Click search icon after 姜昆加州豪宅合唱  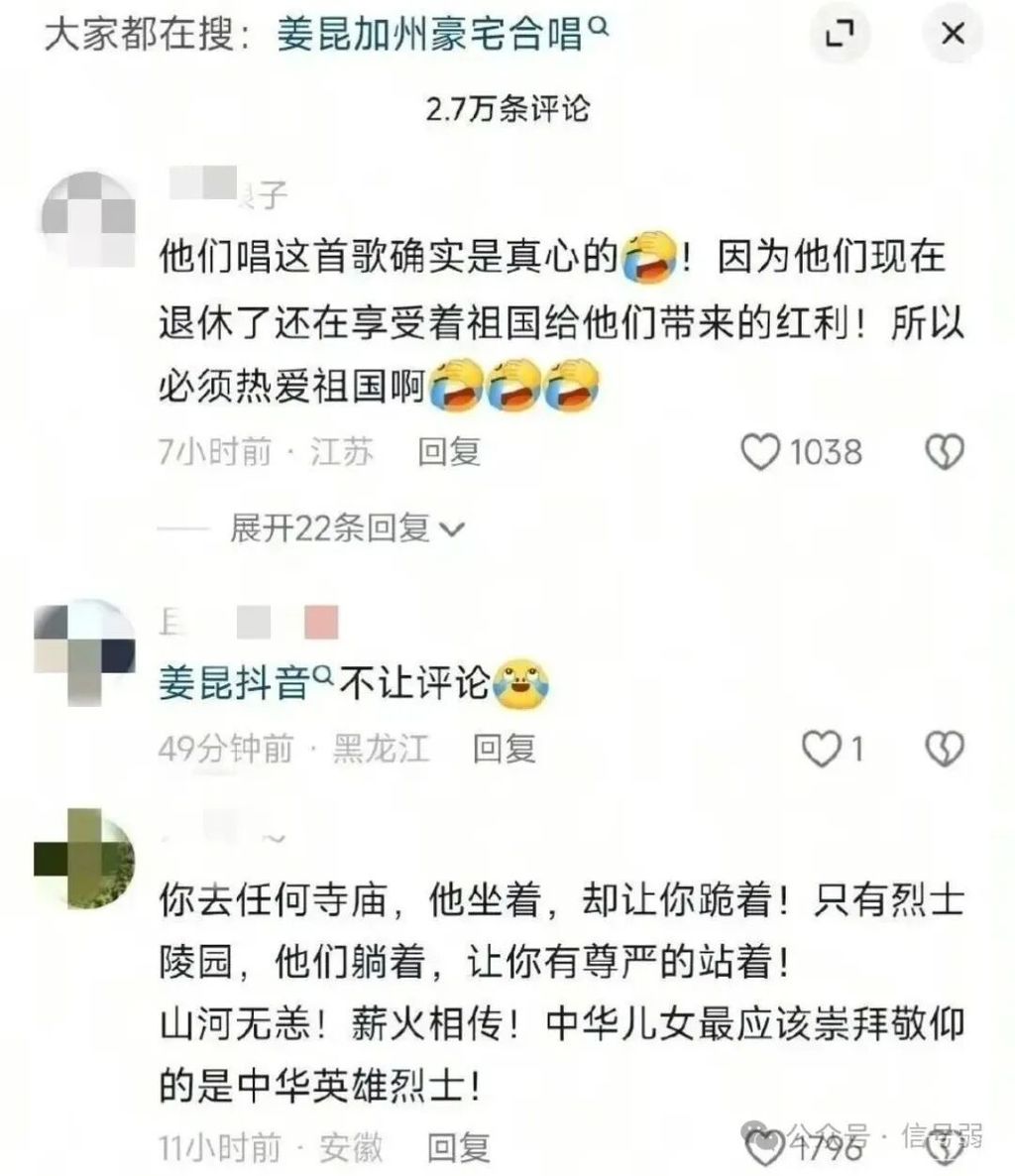pyautogui.click(x=599, y=27)
